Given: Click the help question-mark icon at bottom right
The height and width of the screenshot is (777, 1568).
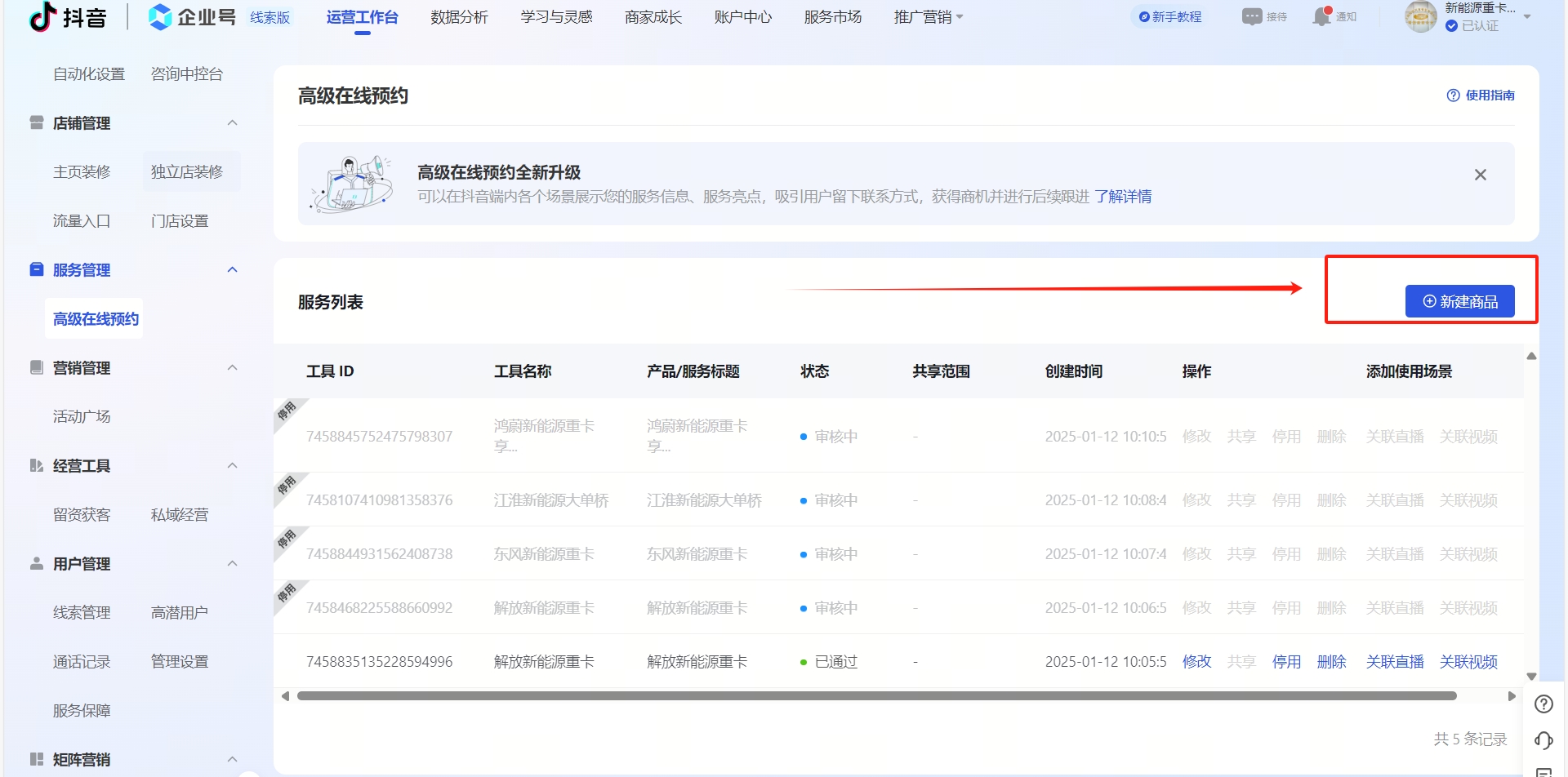Looking at the screenshot, I should (x=1543, y=704).
